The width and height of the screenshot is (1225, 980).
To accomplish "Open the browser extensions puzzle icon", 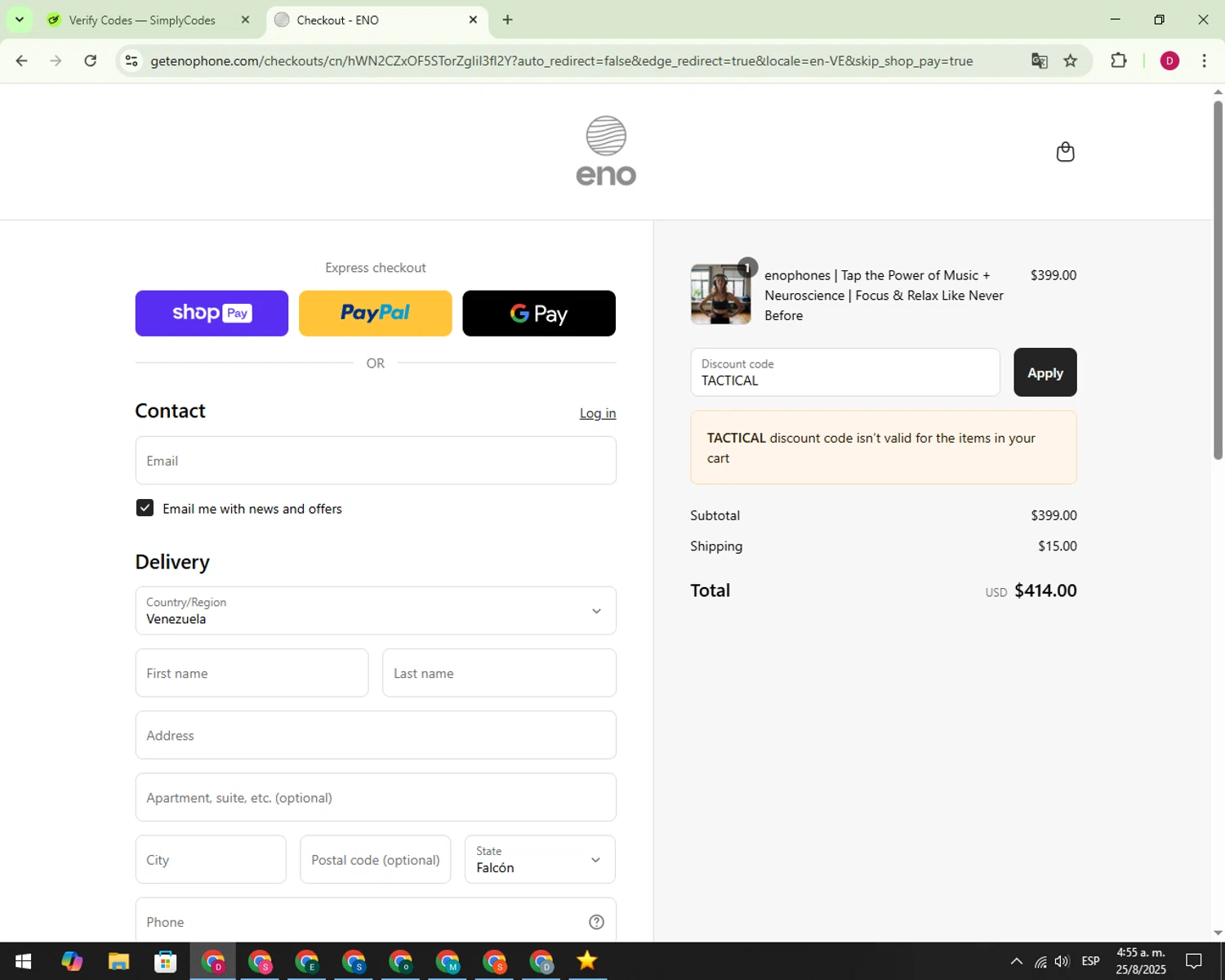I will coord(1119,60).
